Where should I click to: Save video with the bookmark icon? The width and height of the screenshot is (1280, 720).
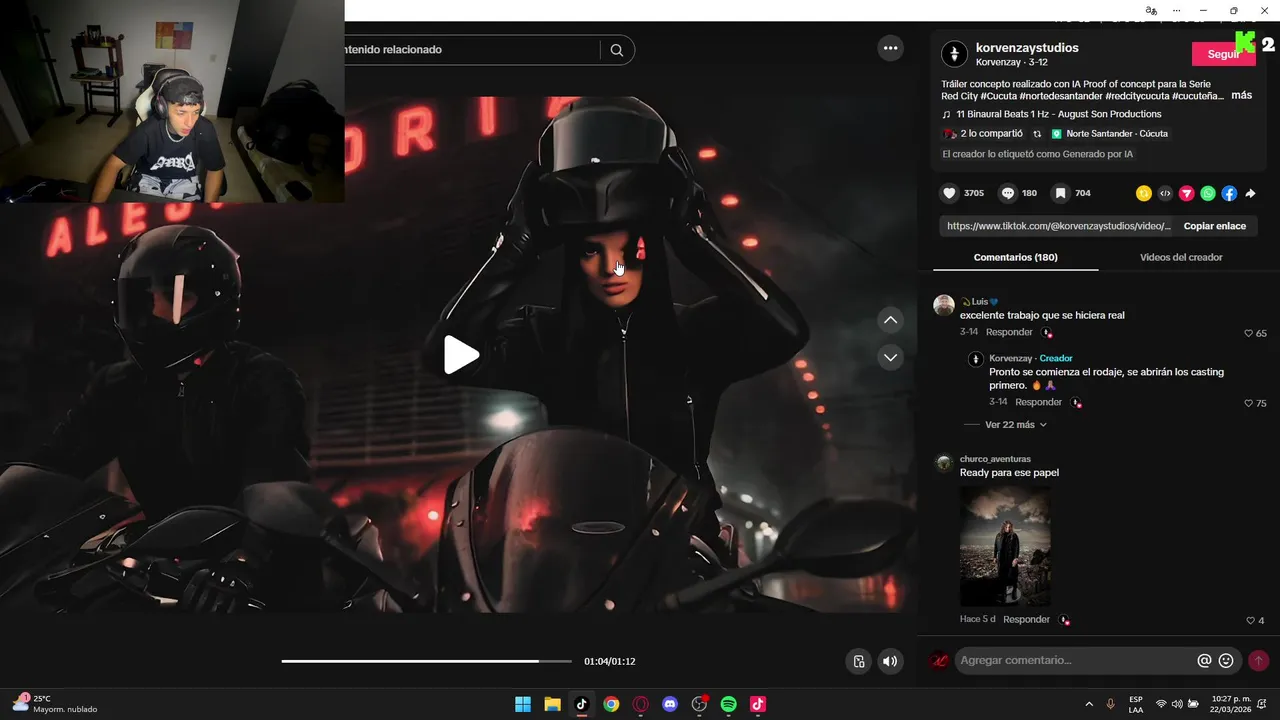coord(1061,193)
